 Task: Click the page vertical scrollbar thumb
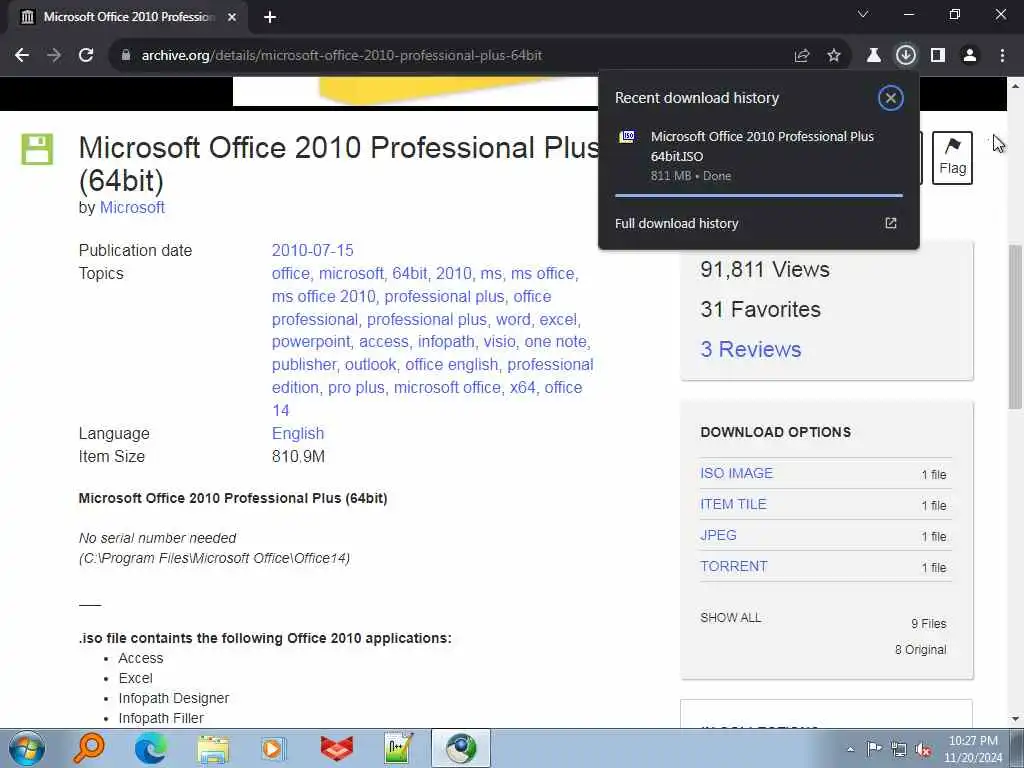click(1016, 327)
